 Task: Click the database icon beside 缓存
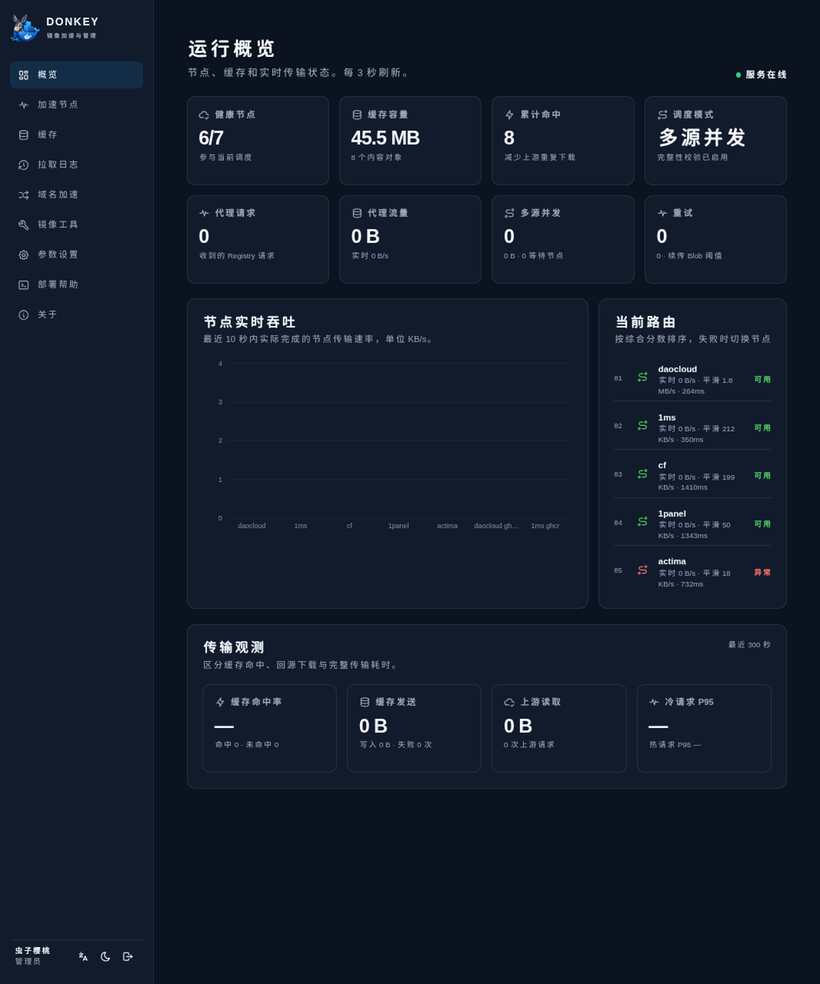pos(23,135)
